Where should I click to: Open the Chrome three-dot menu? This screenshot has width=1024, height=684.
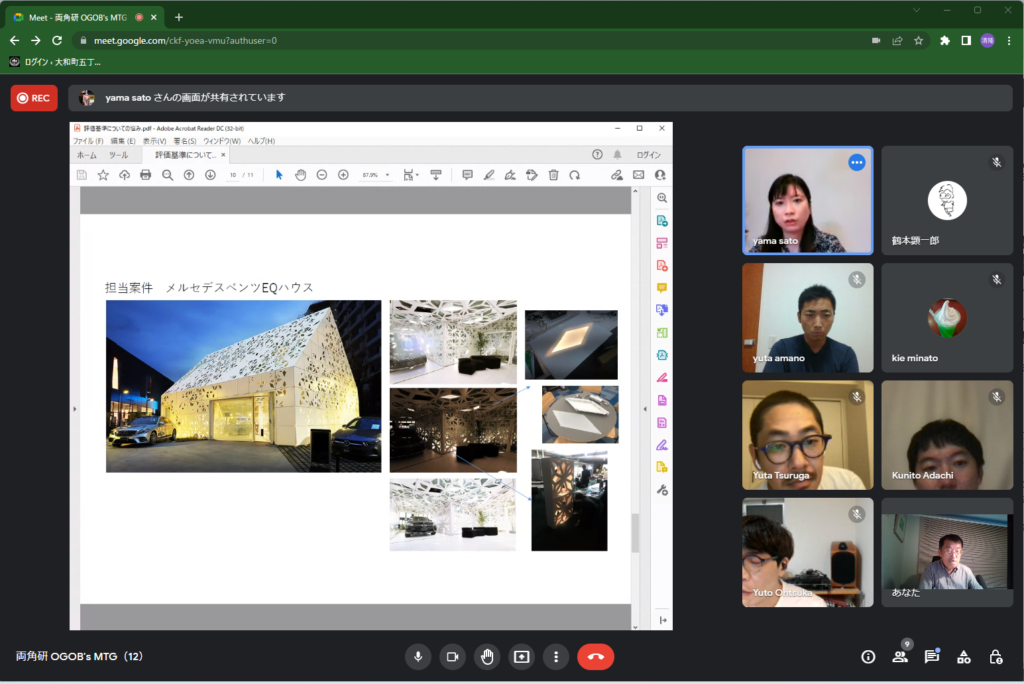1008,40
